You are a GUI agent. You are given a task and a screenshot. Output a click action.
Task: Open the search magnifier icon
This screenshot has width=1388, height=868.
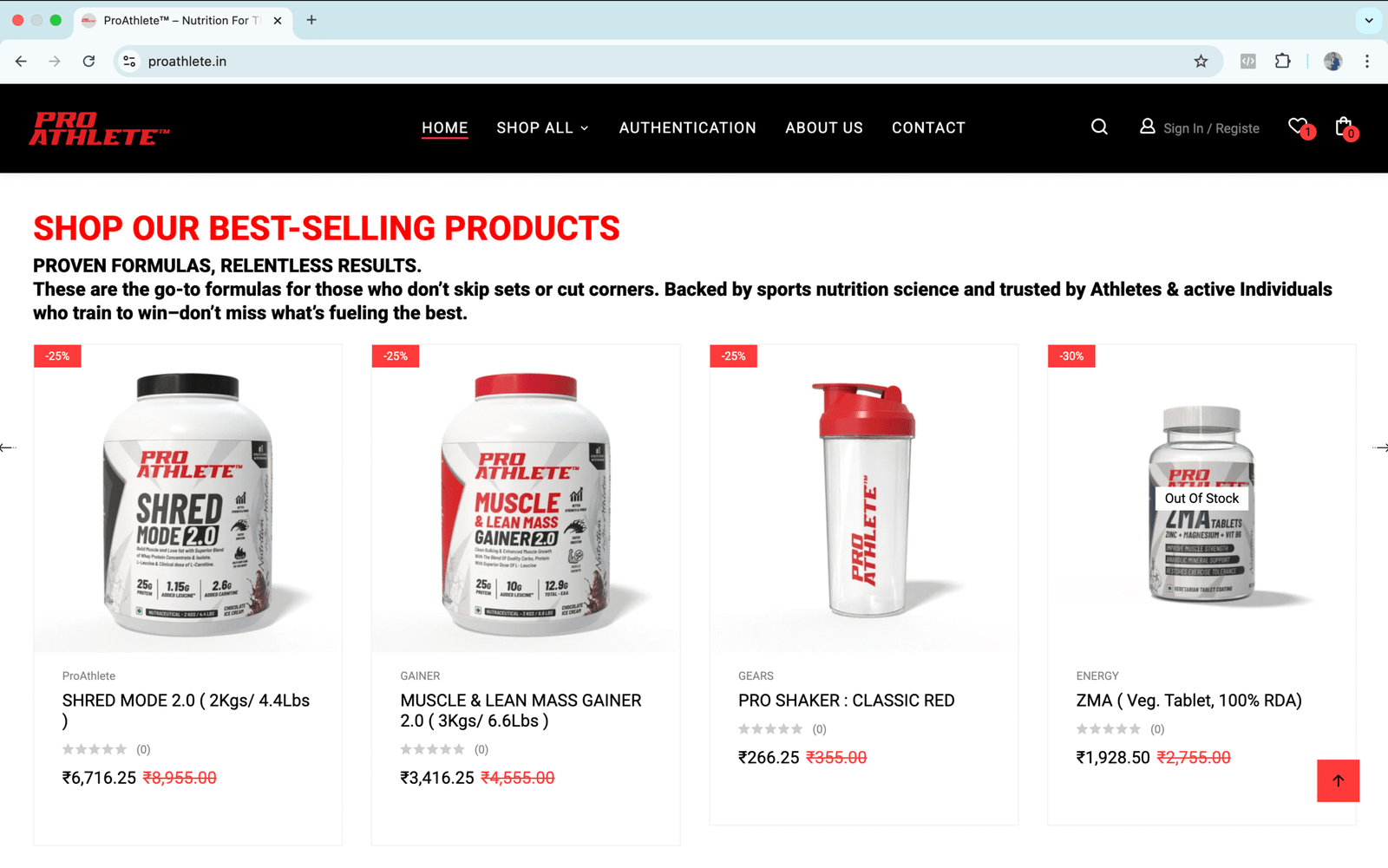tap(1099, 127)
